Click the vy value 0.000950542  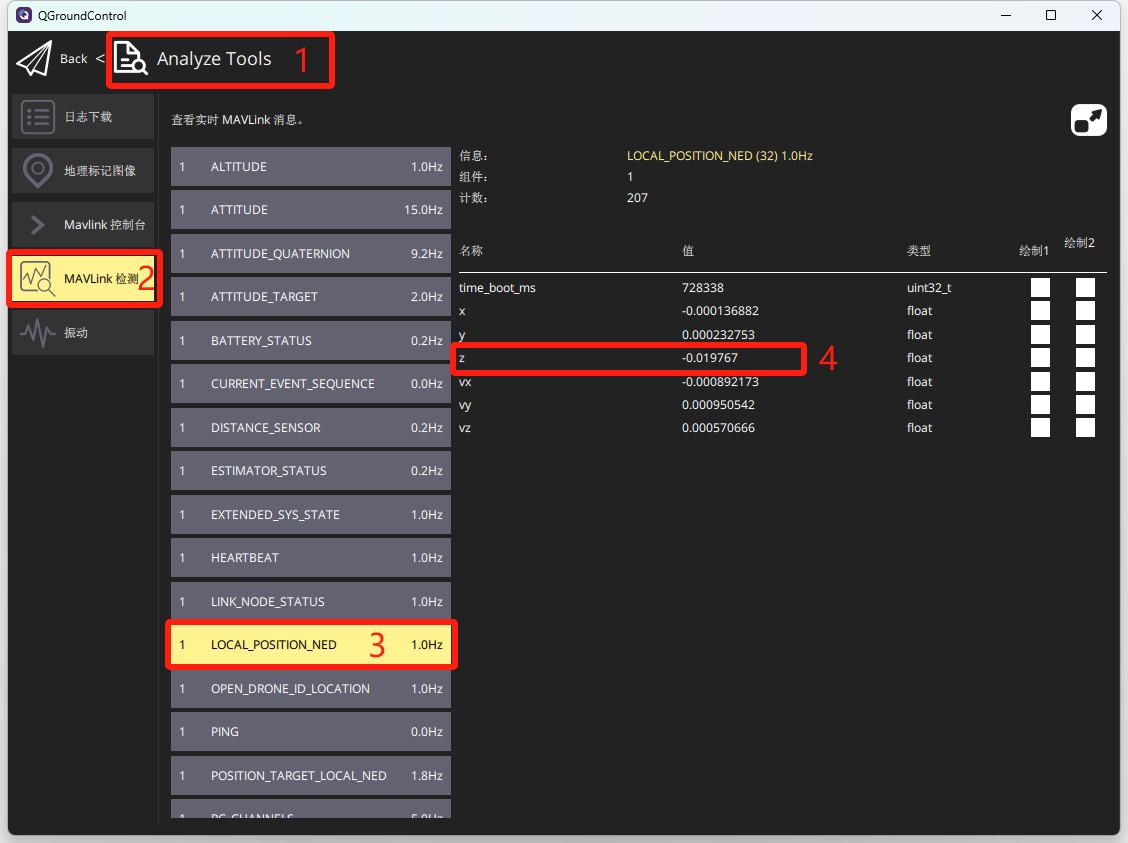718,404
